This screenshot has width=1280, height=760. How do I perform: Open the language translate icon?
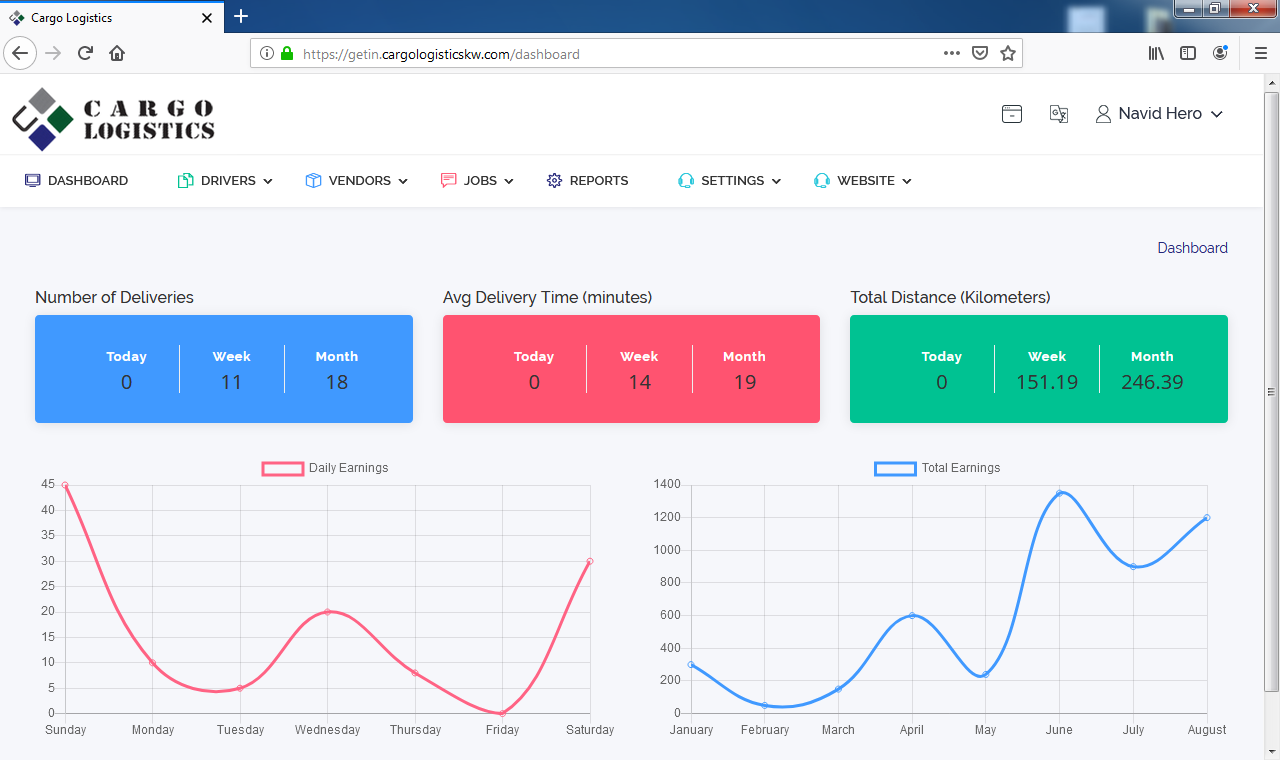[x=1059, y=114]
